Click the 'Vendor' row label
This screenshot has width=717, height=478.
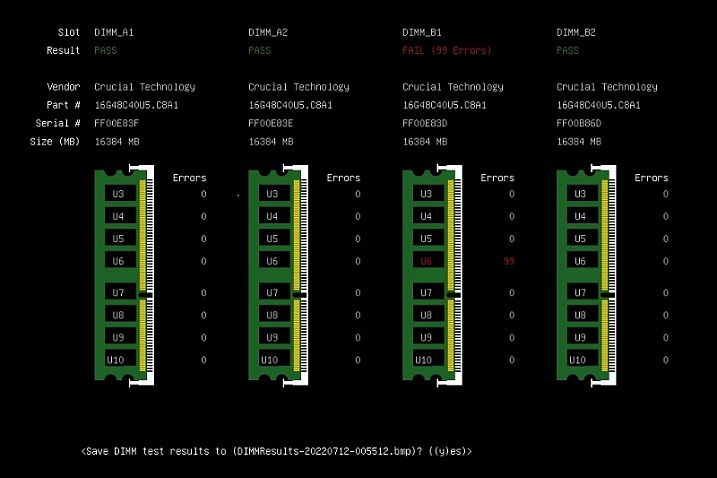[x=64, y=87]
